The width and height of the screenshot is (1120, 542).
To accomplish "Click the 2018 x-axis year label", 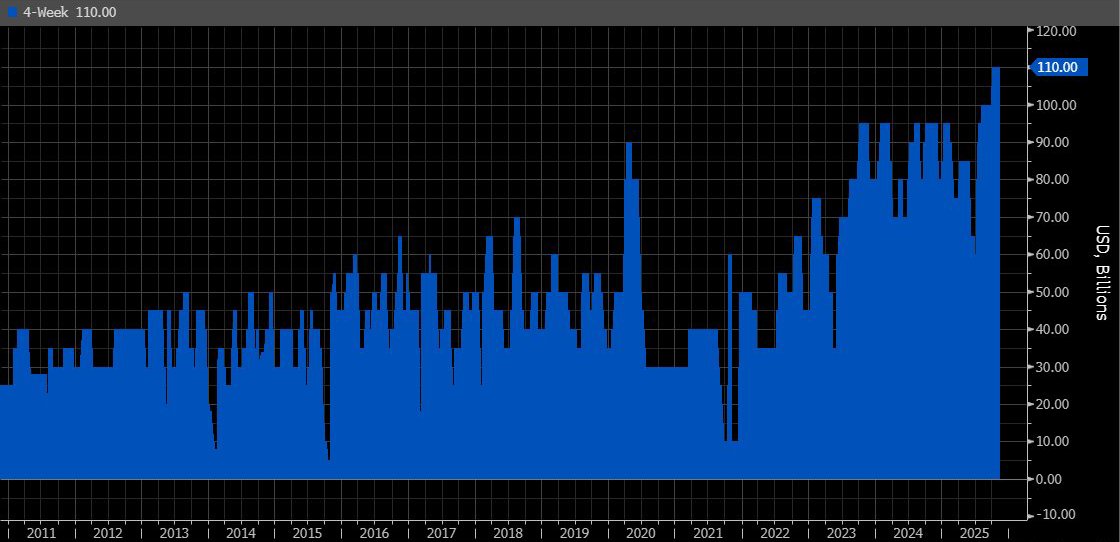I will click(x=508, y=533).
